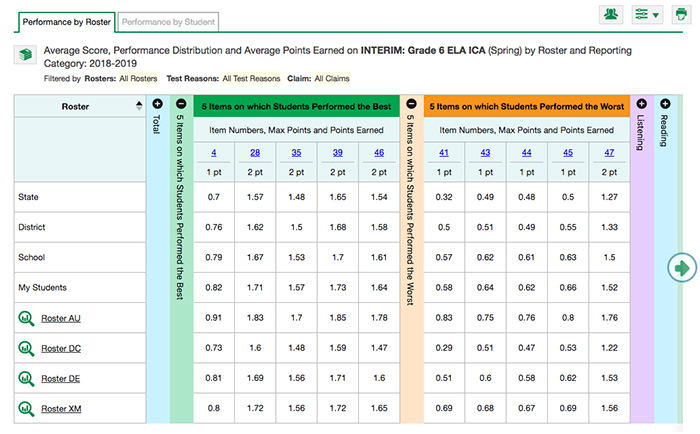Expand the Listening column section

(642, 104)
